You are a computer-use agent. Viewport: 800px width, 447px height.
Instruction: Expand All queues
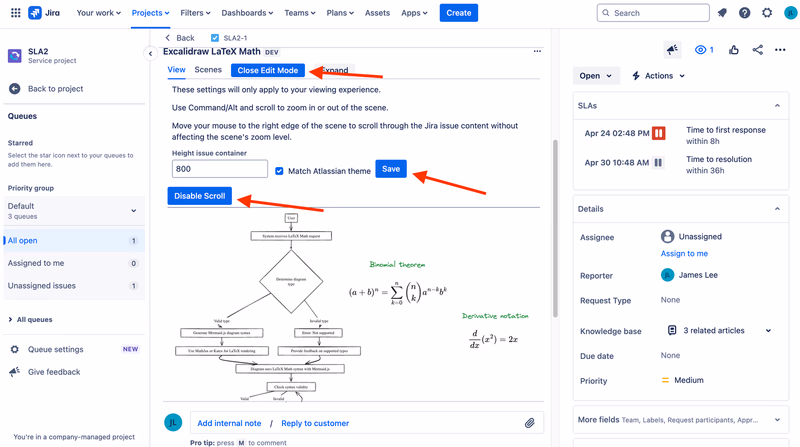[x=30, y=319]
